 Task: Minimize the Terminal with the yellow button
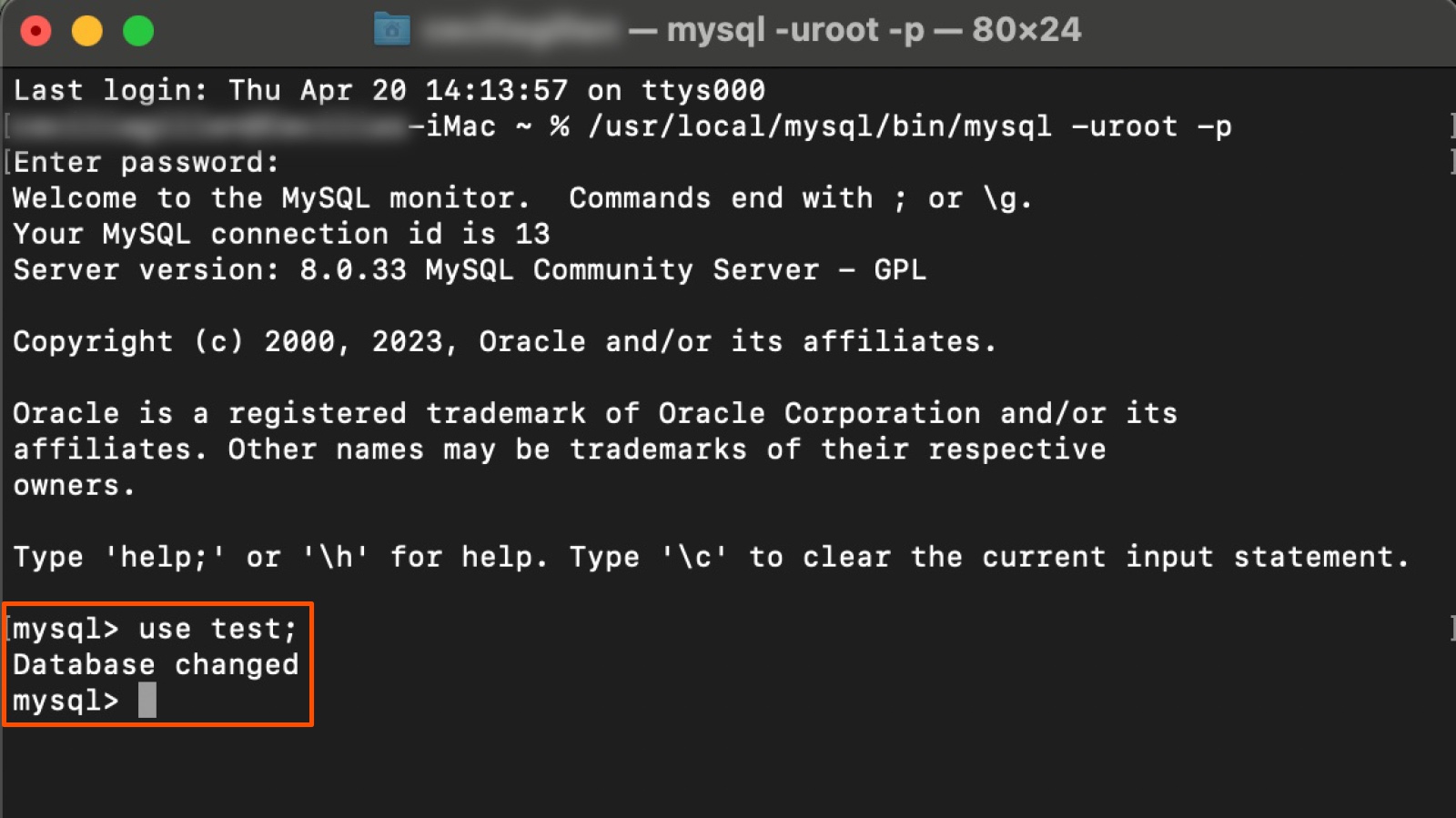(x=87, y=31)
